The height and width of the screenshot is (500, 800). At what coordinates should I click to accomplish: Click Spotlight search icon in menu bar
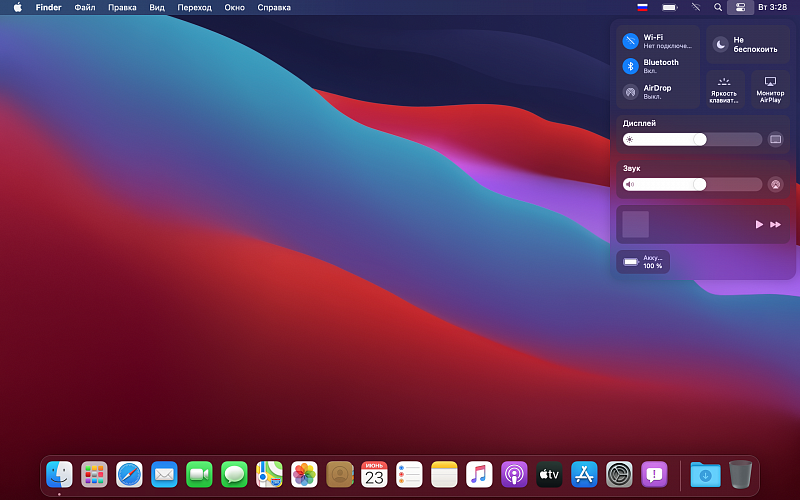click(x=718, y=7)
